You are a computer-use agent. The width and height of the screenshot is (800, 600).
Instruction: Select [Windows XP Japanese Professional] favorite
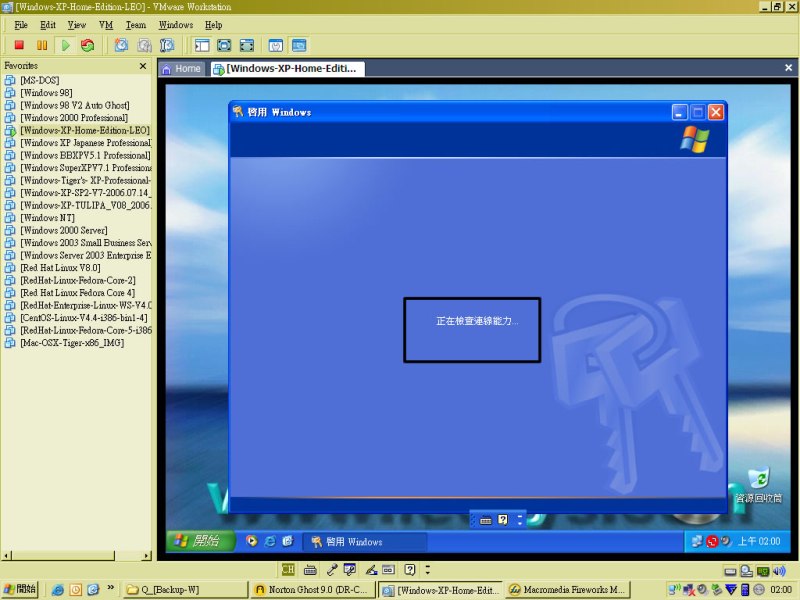(86, 143)
